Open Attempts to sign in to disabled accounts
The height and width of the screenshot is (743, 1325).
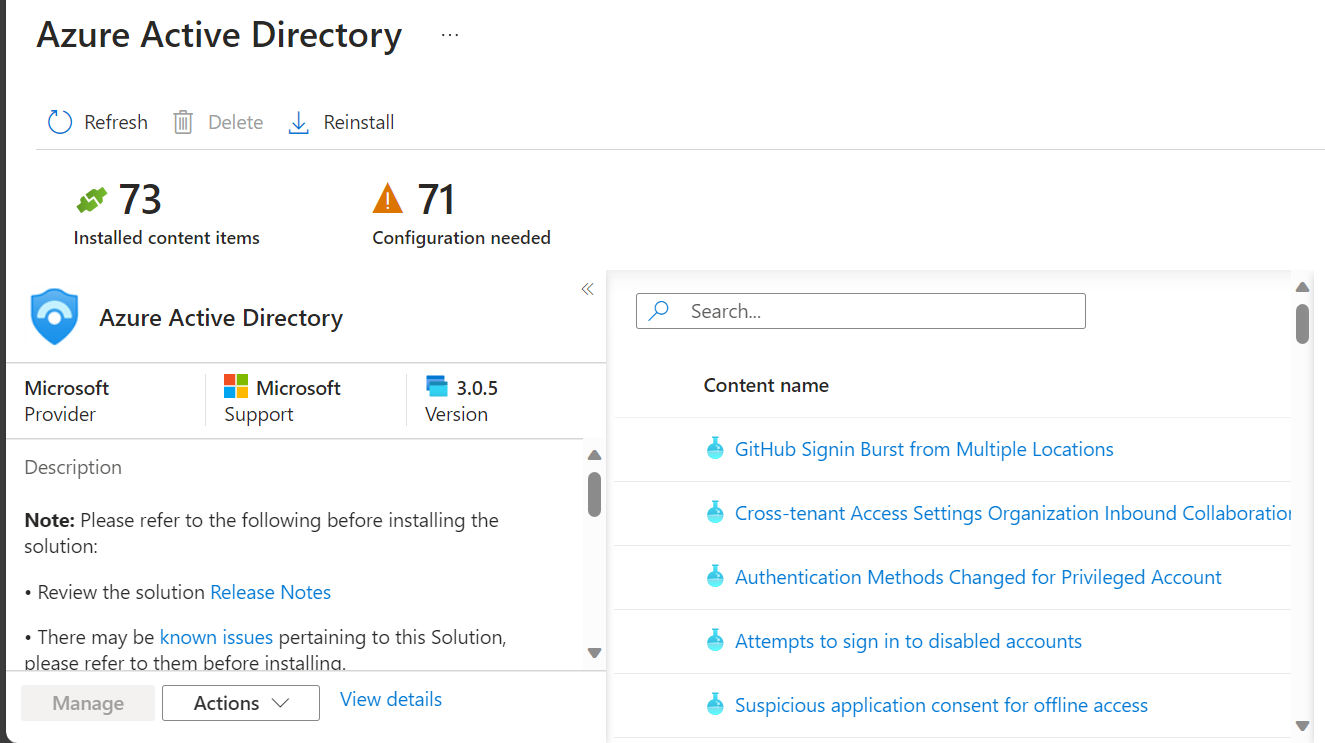click(x=908, y=641)
